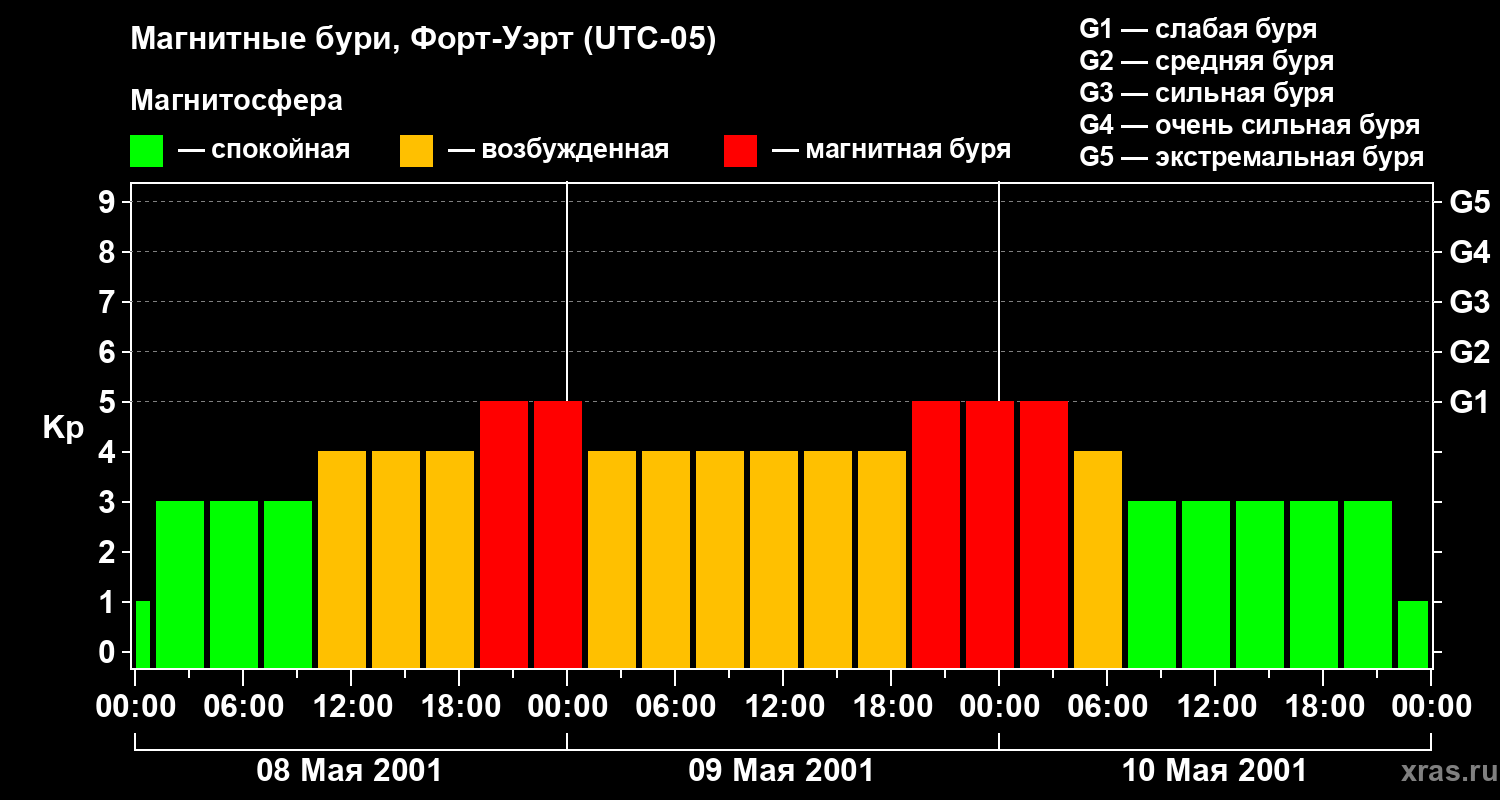Click the '09 Мая 2001' date label
Viewport: 1500px width, 800px height.
(x=781, y=771)
